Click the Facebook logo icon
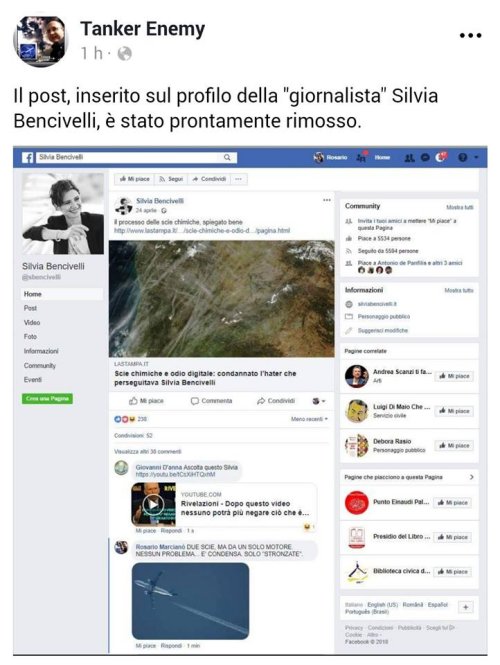The height and width of the screenshot is (665, 500). [28, 158]
